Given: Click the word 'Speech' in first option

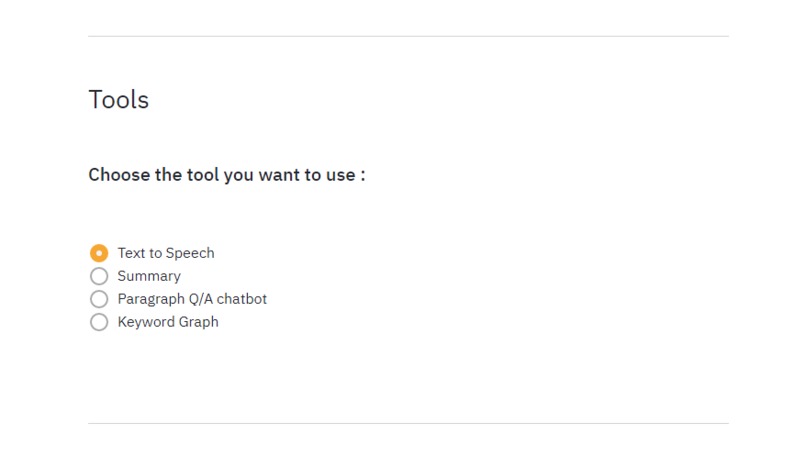Looking at the screenshot, I should tap(190, 253).
